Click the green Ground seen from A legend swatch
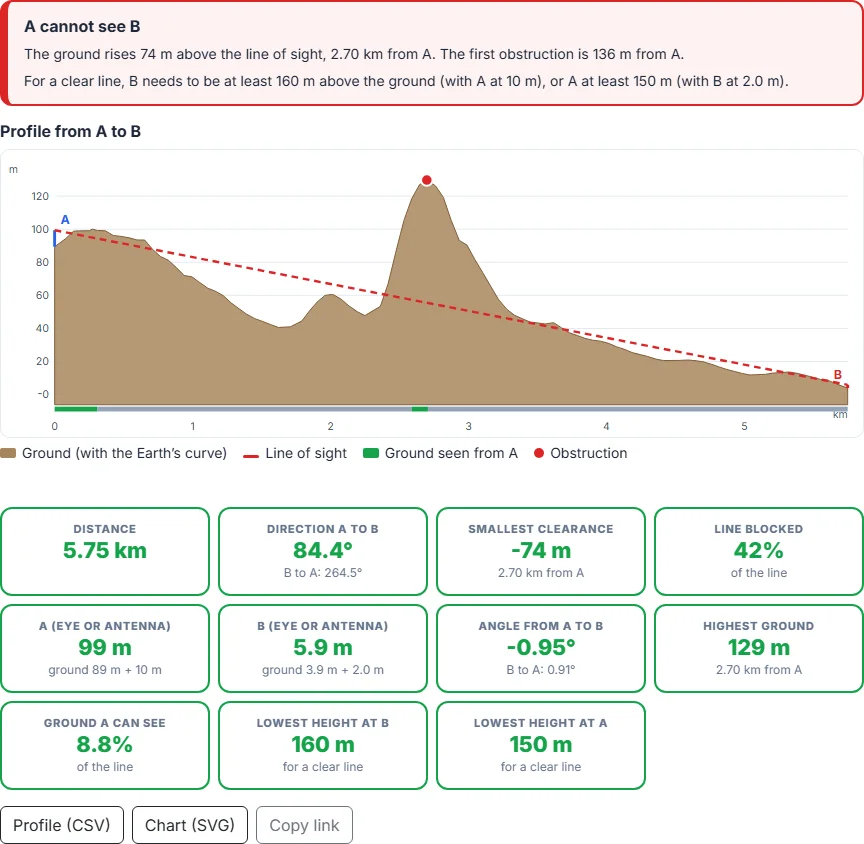Screen dimensions: 864x844 (x=371, y=453)
